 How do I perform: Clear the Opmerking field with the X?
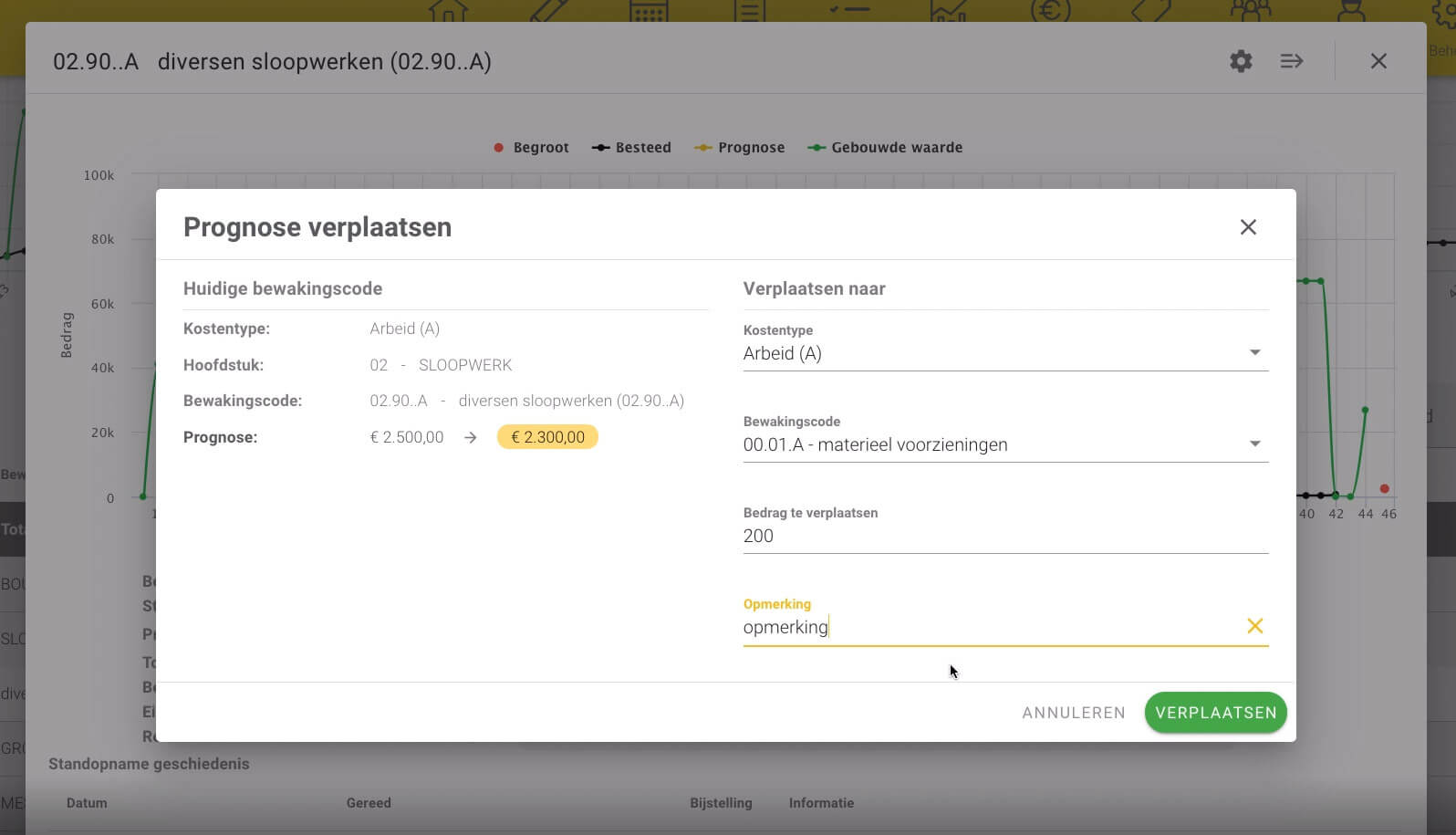(x=1254, y=626)
